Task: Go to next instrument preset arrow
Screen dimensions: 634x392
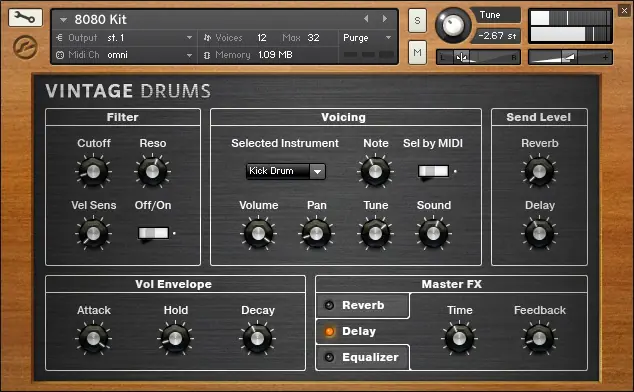Action: point(385,19)
